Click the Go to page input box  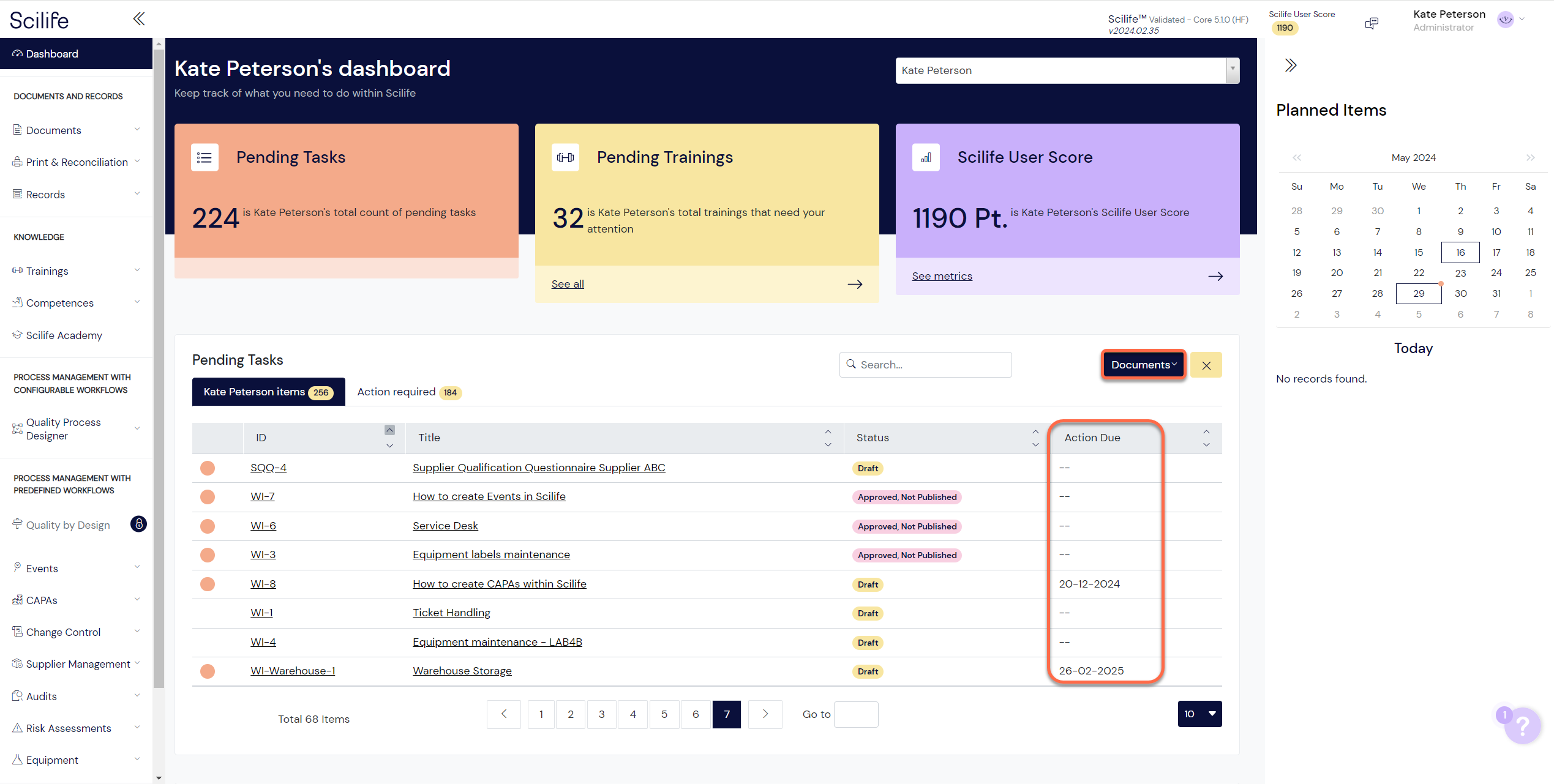(x=856, y=714)
